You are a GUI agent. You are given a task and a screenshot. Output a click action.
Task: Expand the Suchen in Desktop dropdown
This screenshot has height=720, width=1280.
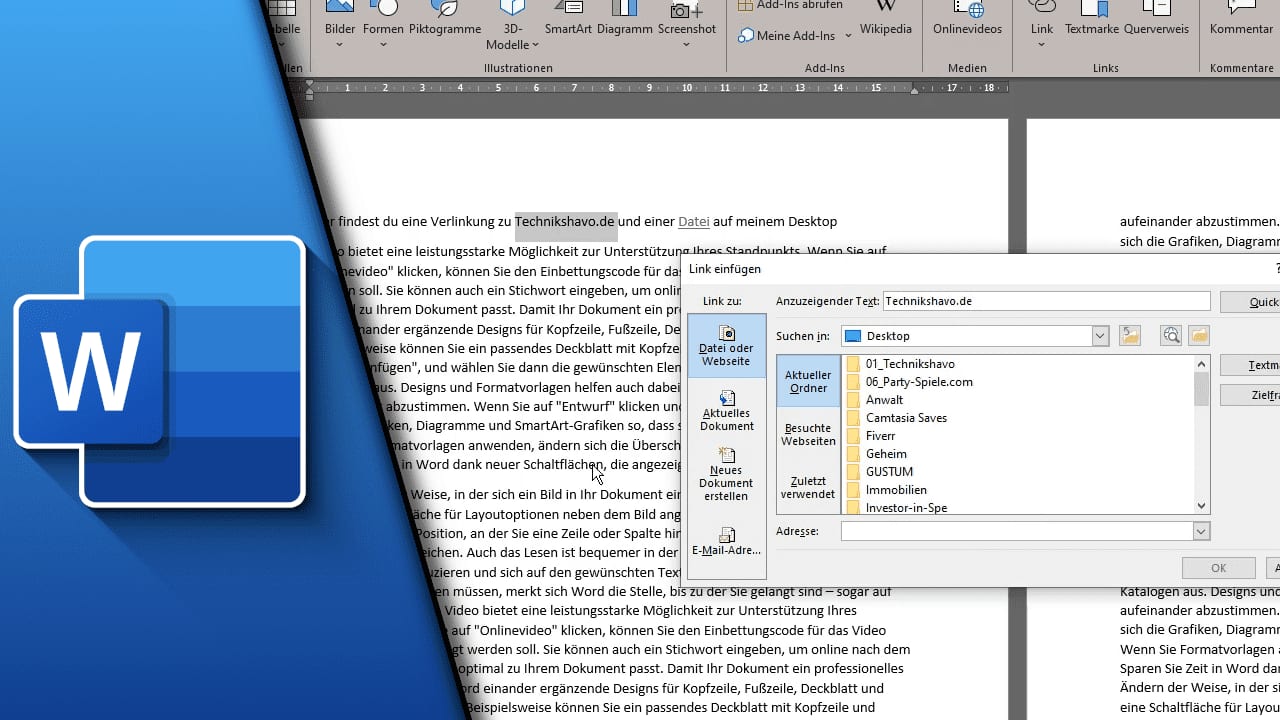pos(1100,336)
